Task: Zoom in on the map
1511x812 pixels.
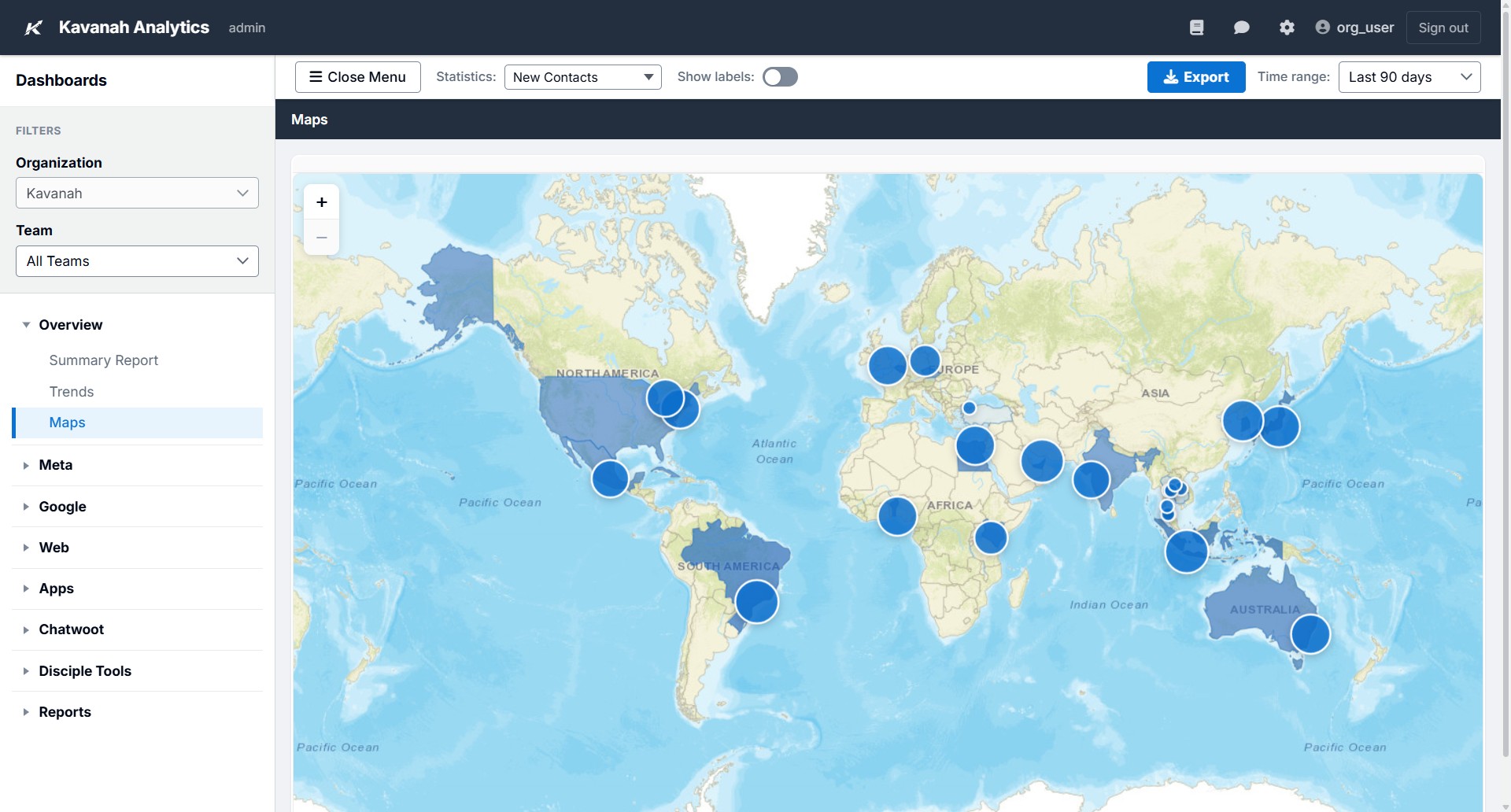Action: coord(321,202)
